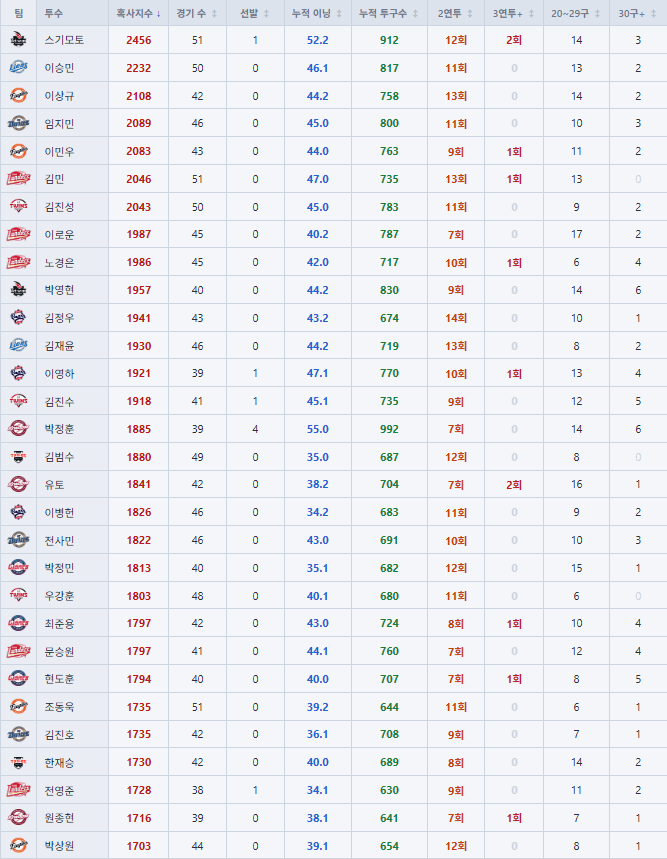Image resolution: width=667 pixels, height=859 pixels.
Task: Click the Giants logo beside 박정민
Action: (x=18, y=568)
